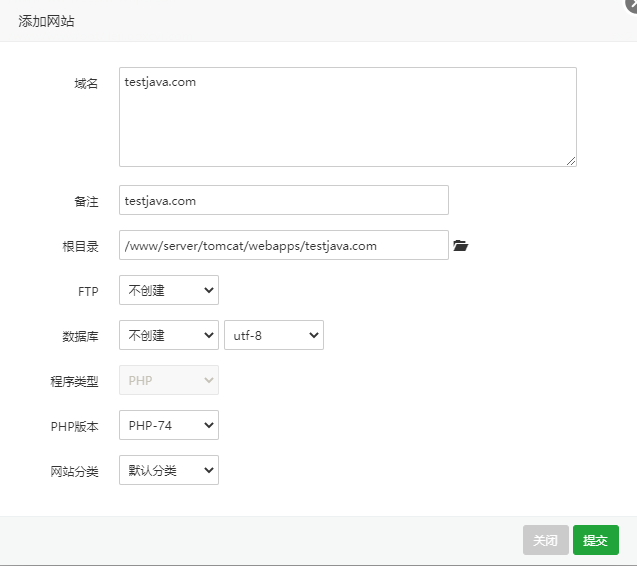Close dialog with top-right X icon

point(632,5)
